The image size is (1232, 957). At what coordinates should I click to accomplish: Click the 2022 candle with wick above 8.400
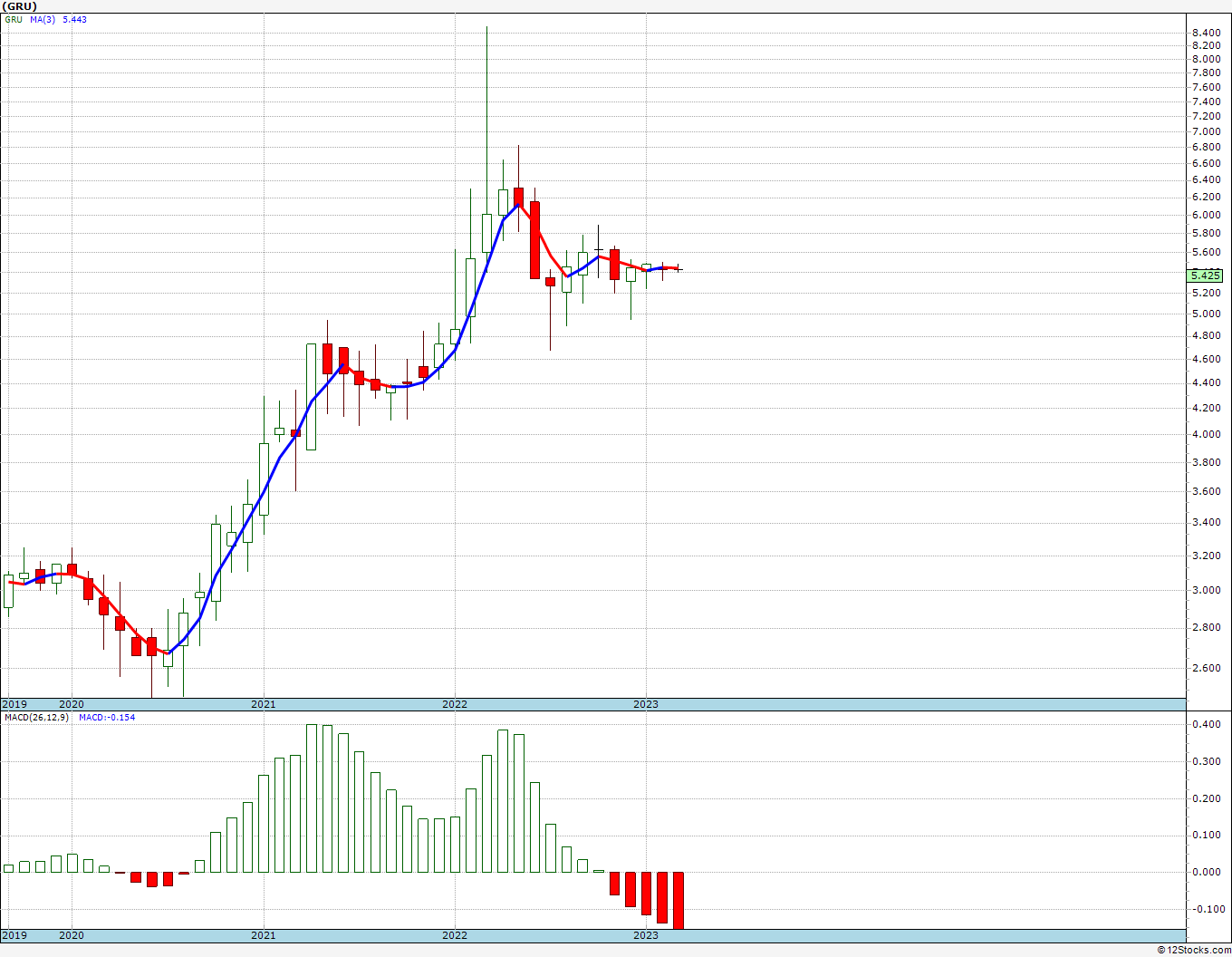pyautogui.click(x=486, y=233)
